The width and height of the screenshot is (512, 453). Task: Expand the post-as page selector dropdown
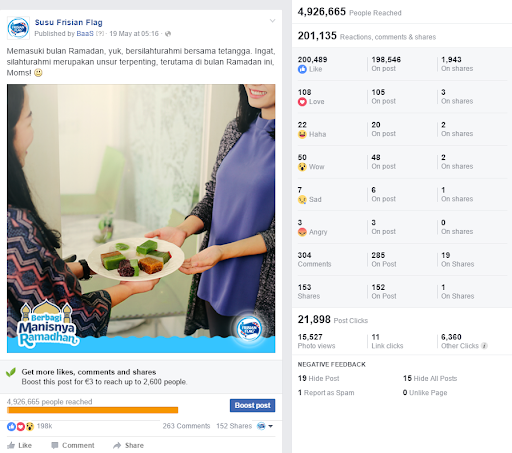tap(265, 426)
